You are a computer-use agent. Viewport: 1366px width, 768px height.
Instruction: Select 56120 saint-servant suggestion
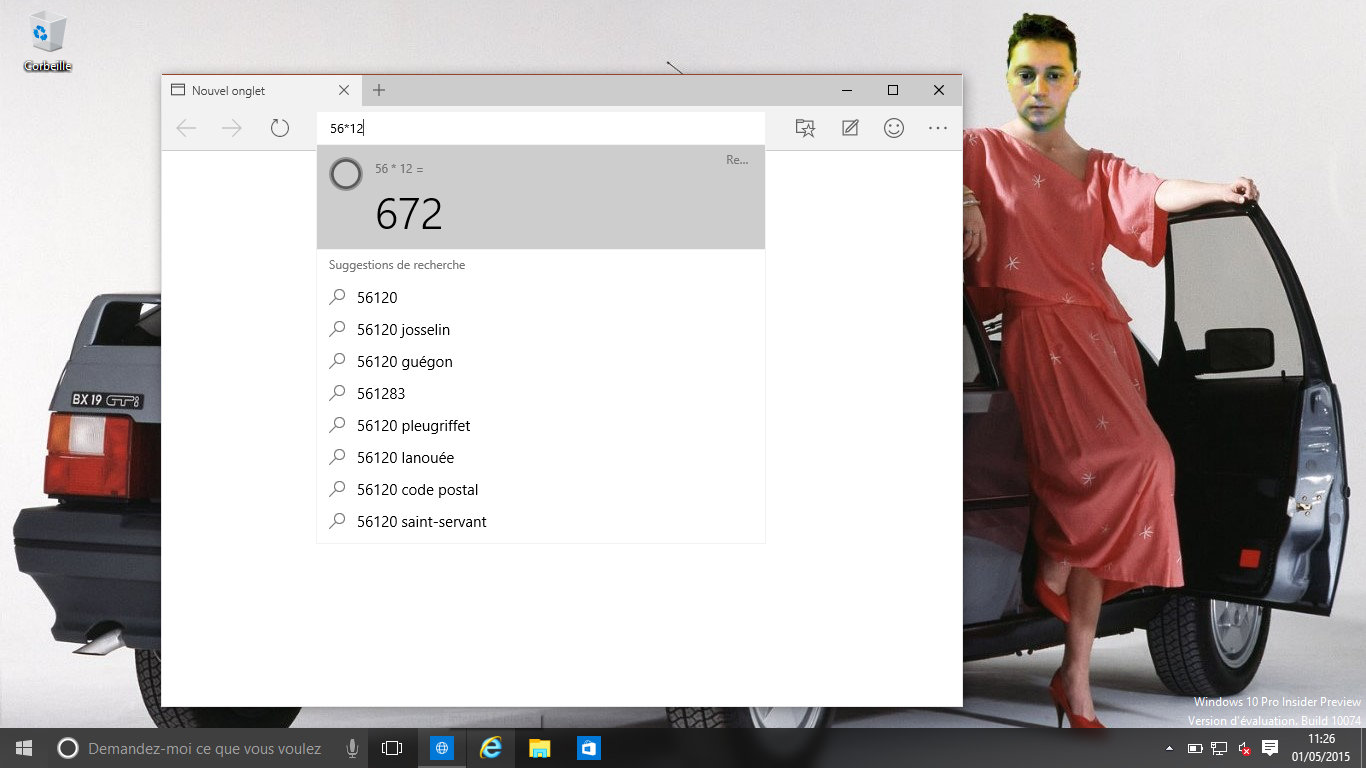tap(421, 522)
